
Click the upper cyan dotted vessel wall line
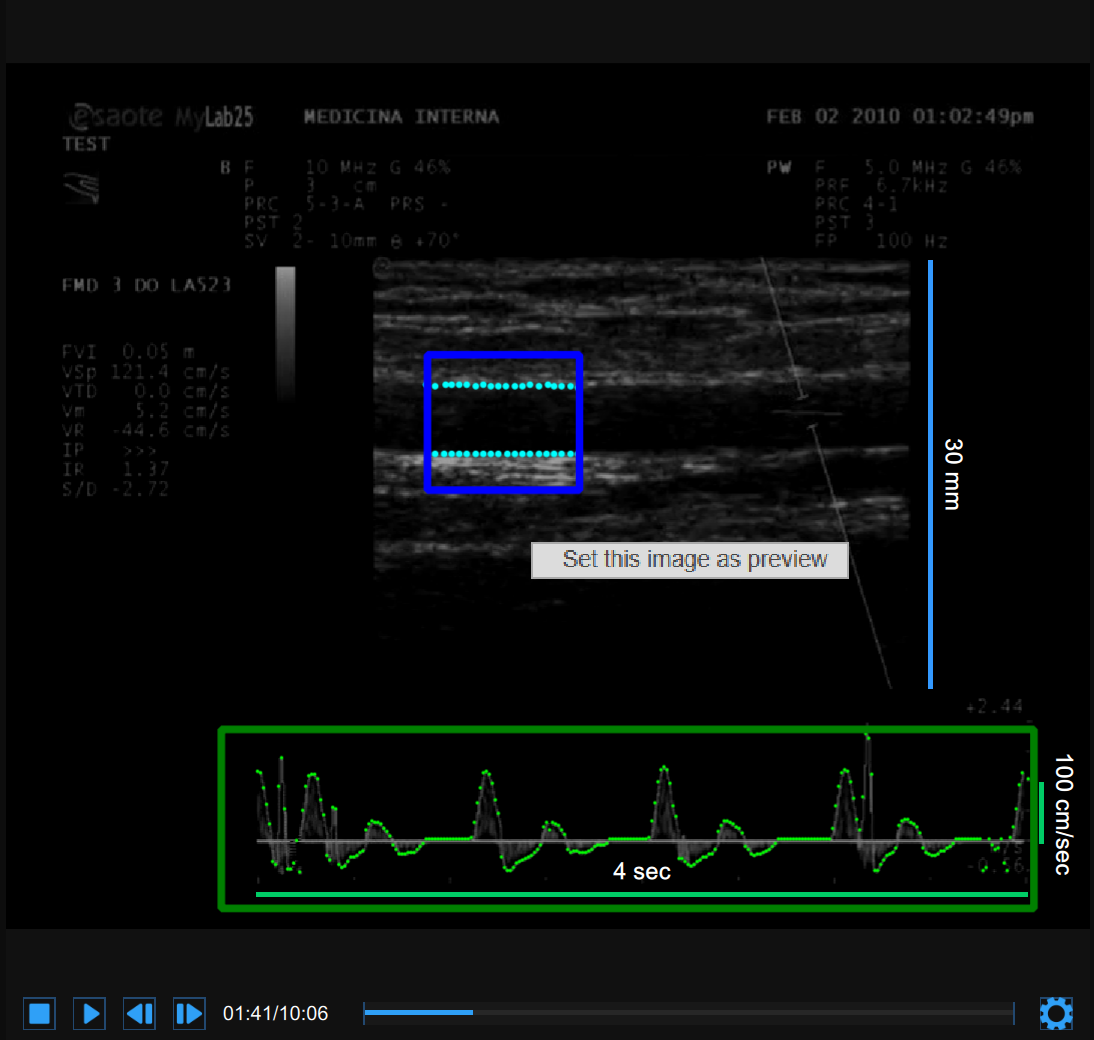503,385
